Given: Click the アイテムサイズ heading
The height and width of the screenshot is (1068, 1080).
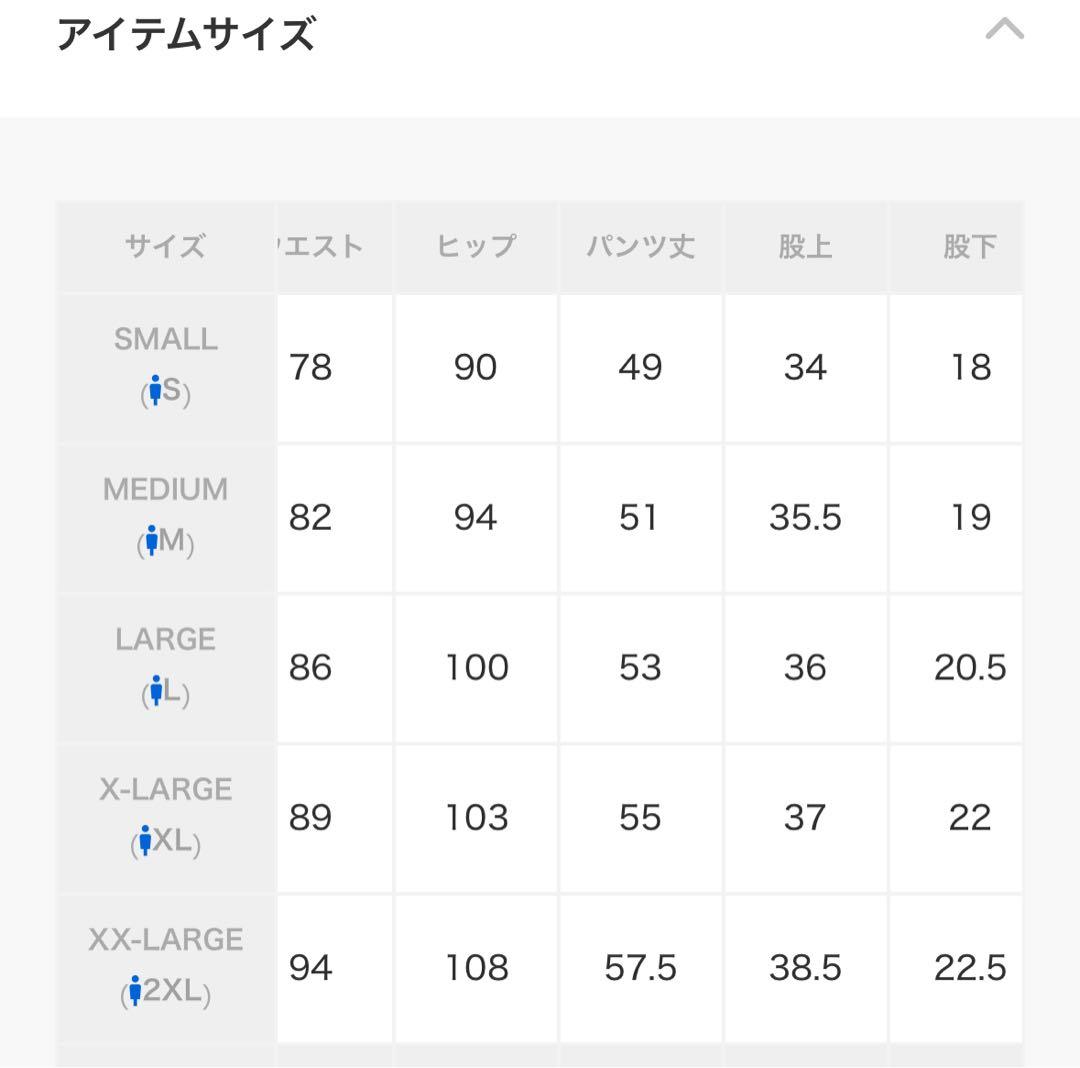Looking at the screenshot, I should [x=186, y=35].
